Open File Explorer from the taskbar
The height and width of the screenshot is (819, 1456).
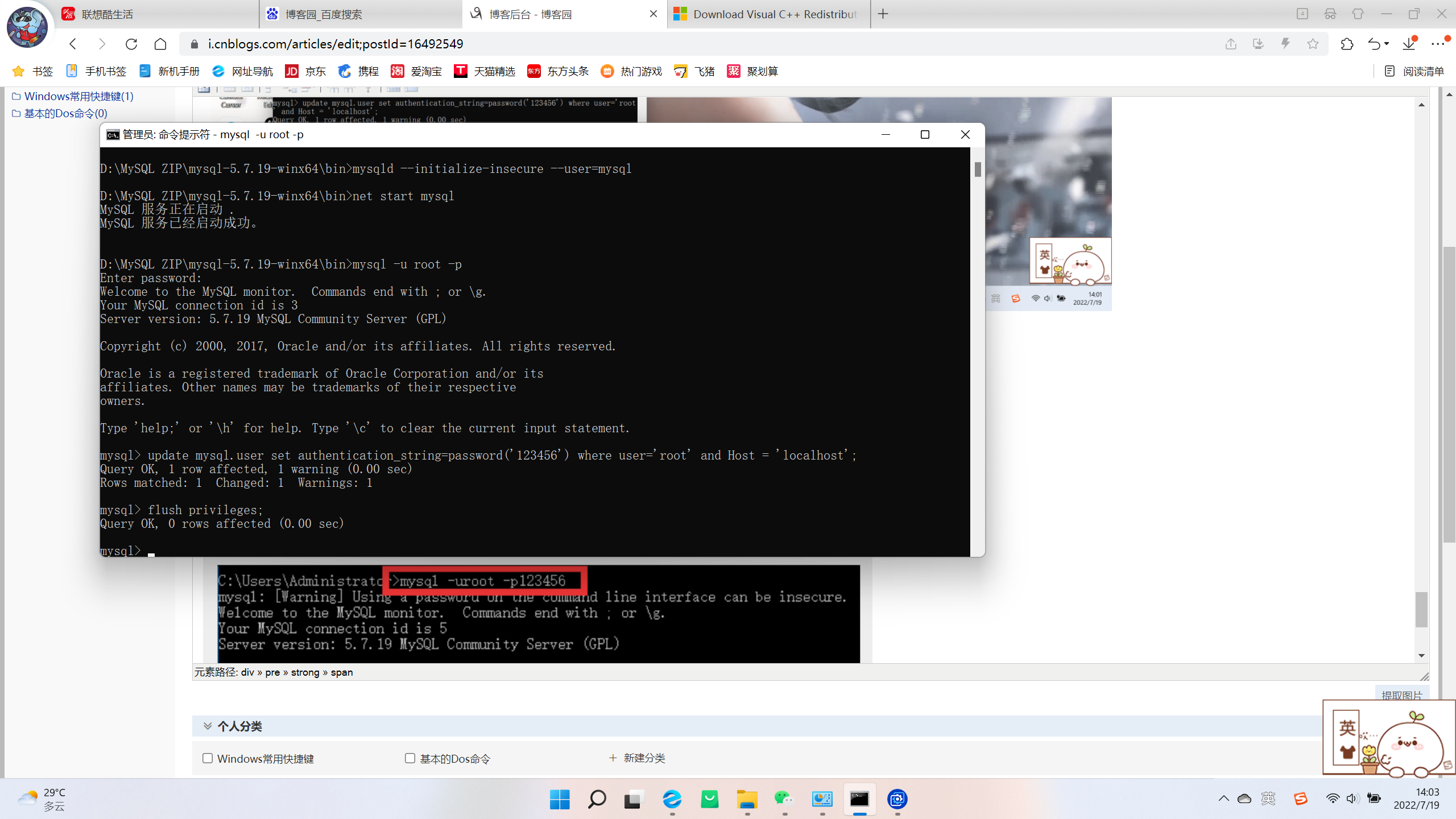point(747,799)
